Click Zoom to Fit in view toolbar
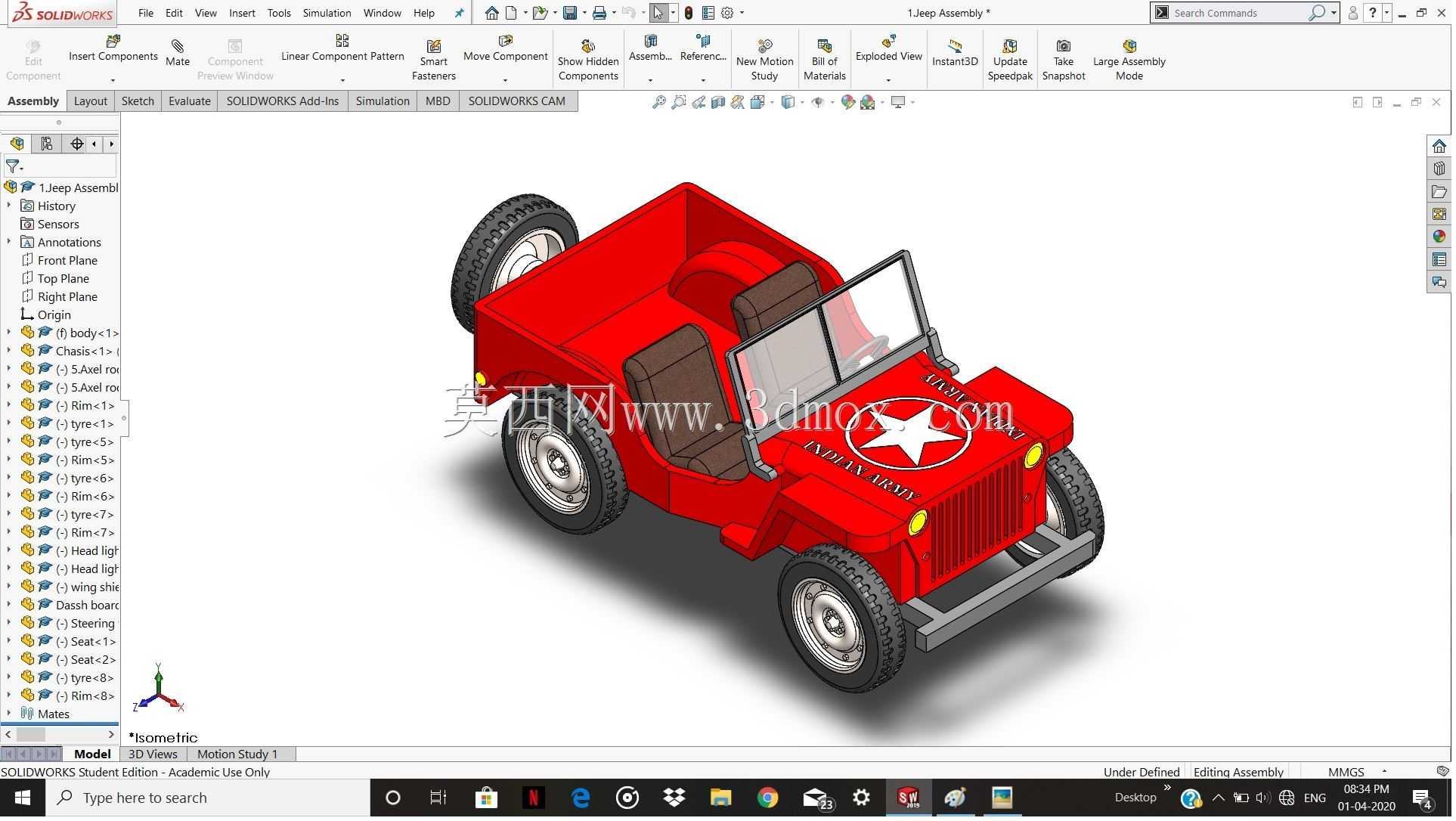 pos(659,102)
